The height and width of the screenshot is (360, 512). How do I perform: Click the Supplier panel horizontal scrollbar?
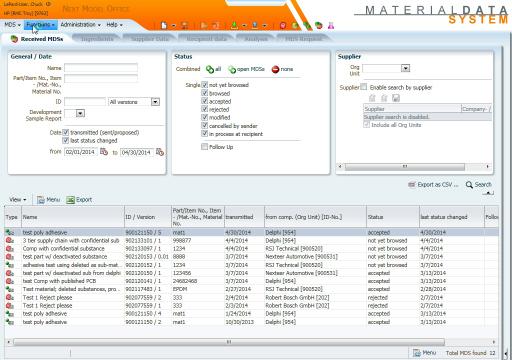pos(405,166)
